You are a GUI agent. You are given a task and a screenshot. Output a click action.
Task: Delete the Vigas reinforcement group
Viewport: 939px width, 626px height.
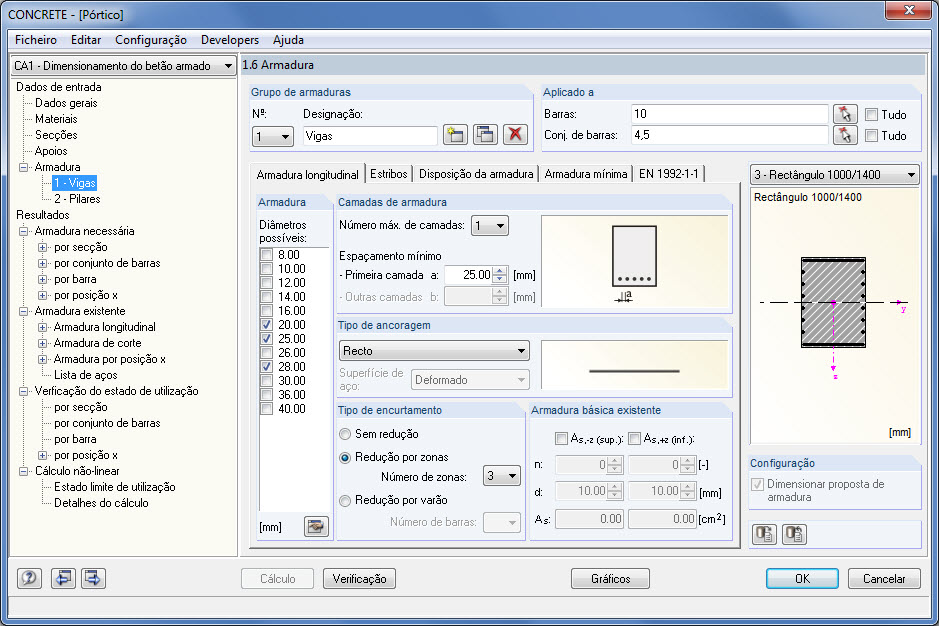coord(514,134)
